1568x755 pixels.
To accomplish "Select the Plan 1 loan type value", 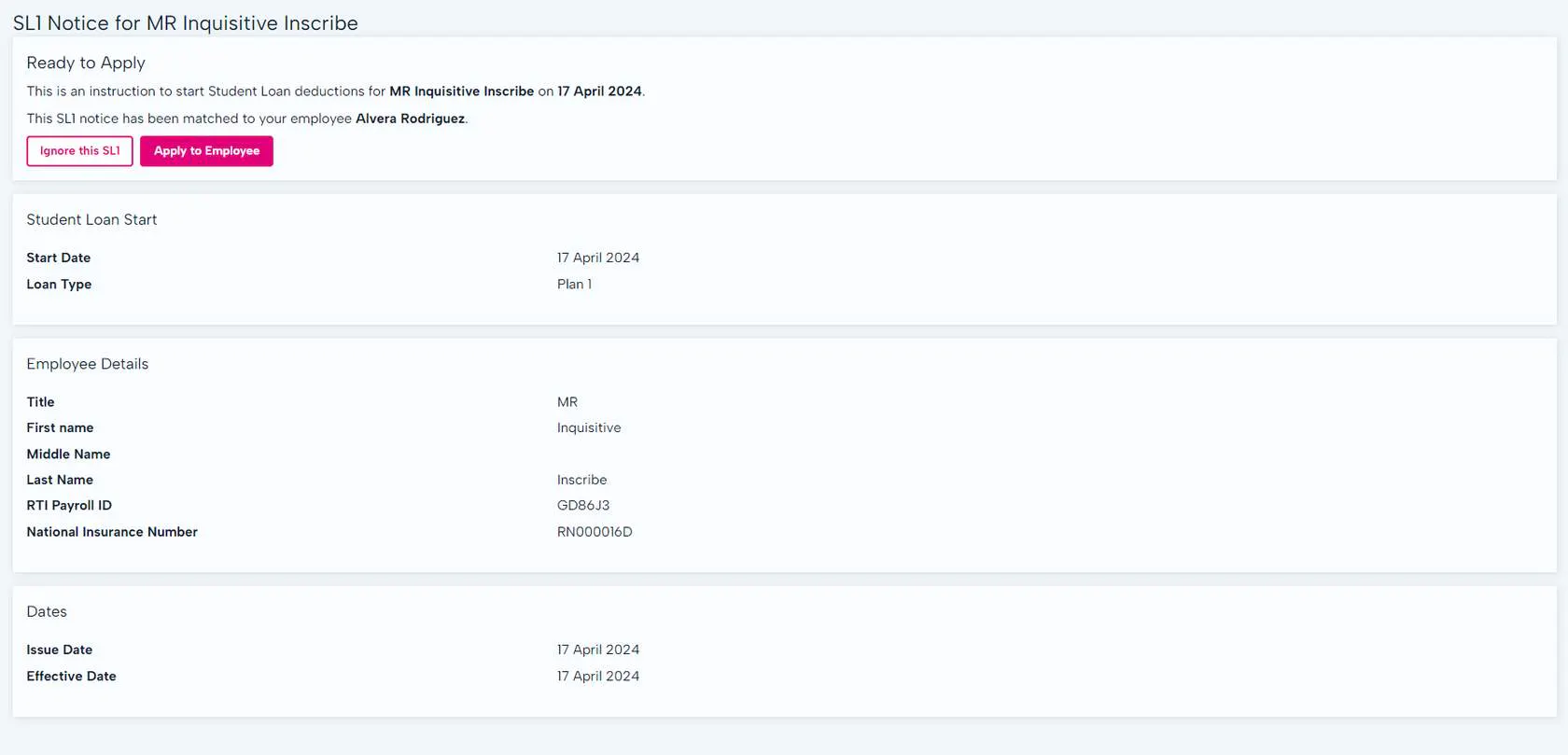I will click(x=574, y=284).
